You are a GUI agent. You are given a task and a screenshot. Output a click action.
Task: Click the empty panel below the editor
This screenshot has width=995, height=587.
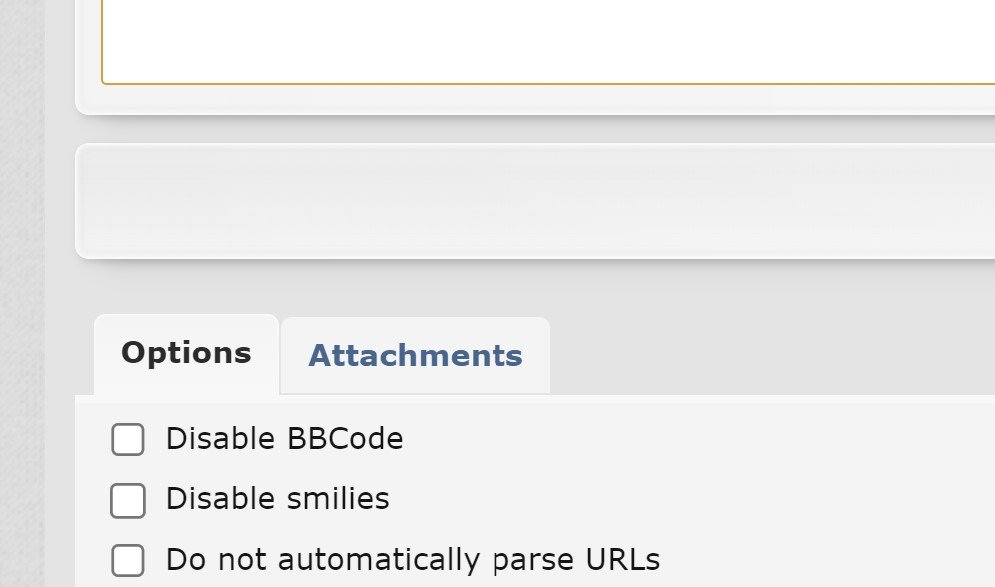point(536,201)
